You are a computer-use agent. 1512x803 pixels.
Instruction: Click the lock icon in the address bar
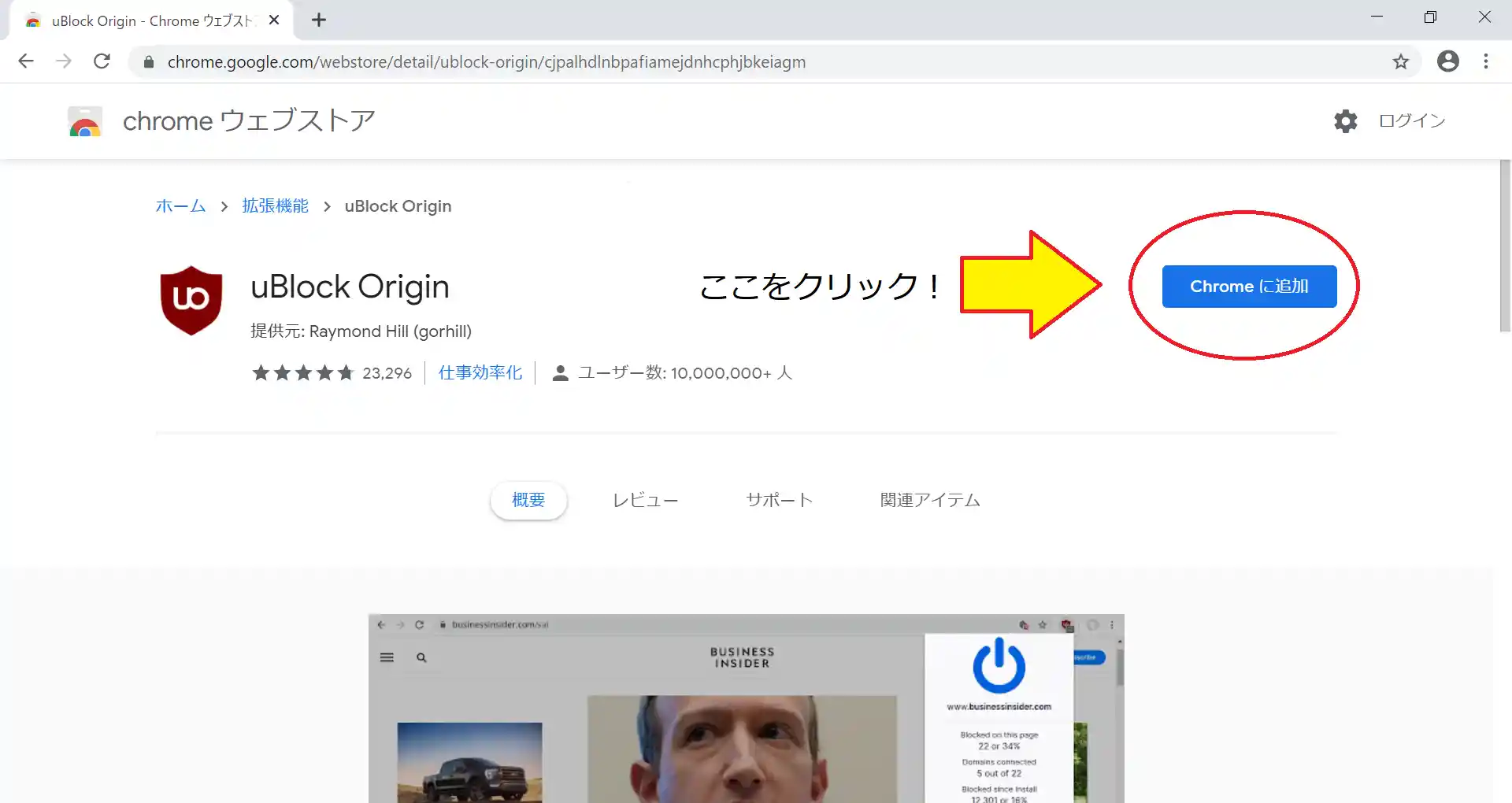pos(148,62)
